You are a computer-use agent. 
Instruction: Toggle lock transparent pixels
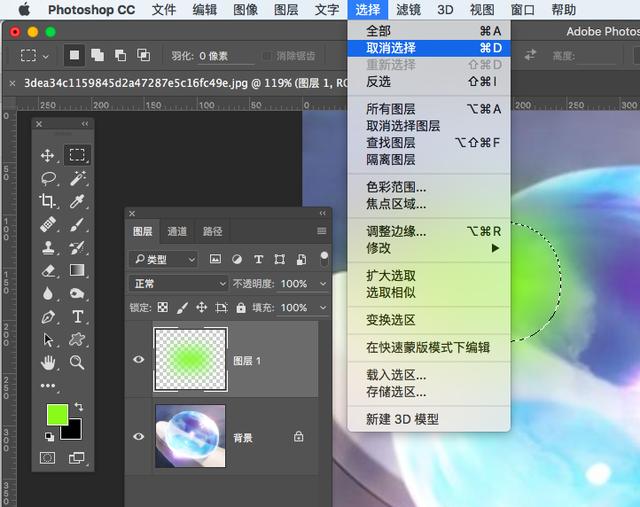point(163,307)
